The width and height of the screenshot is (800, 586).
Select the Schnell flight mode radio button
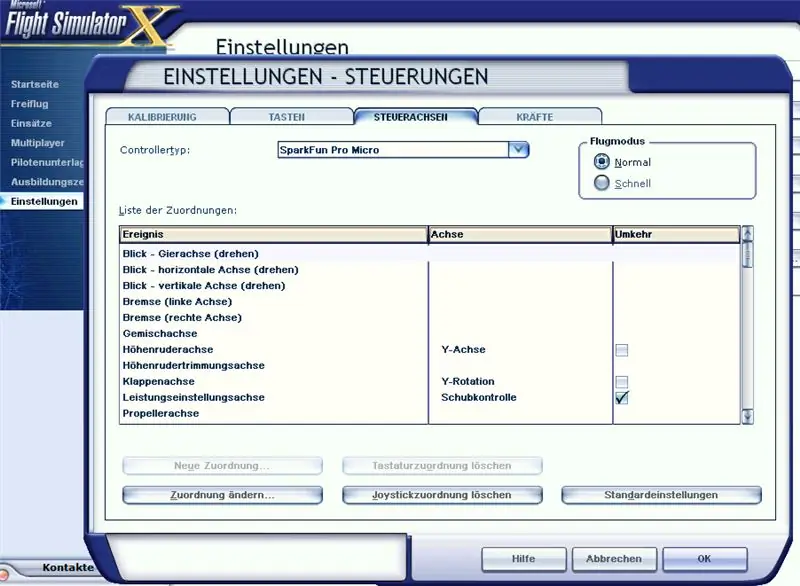(602, 183)
